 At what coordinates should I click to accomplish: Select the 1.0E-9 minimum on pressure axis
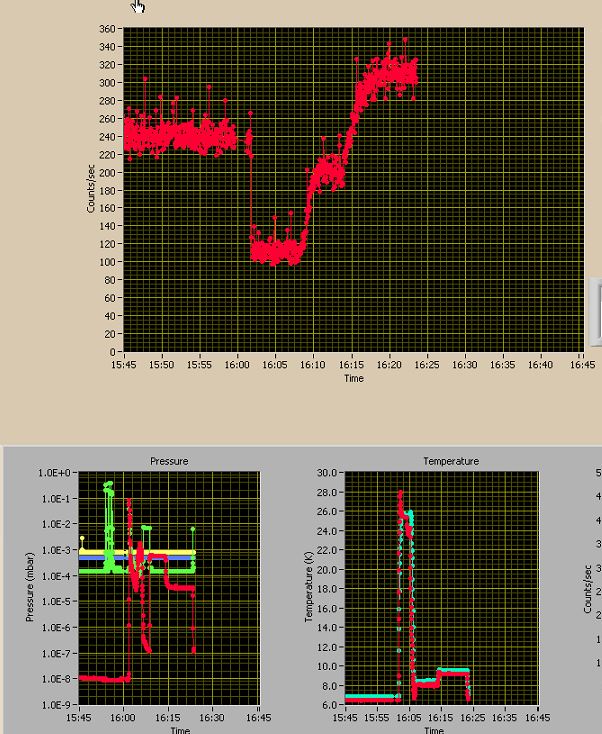55,705
